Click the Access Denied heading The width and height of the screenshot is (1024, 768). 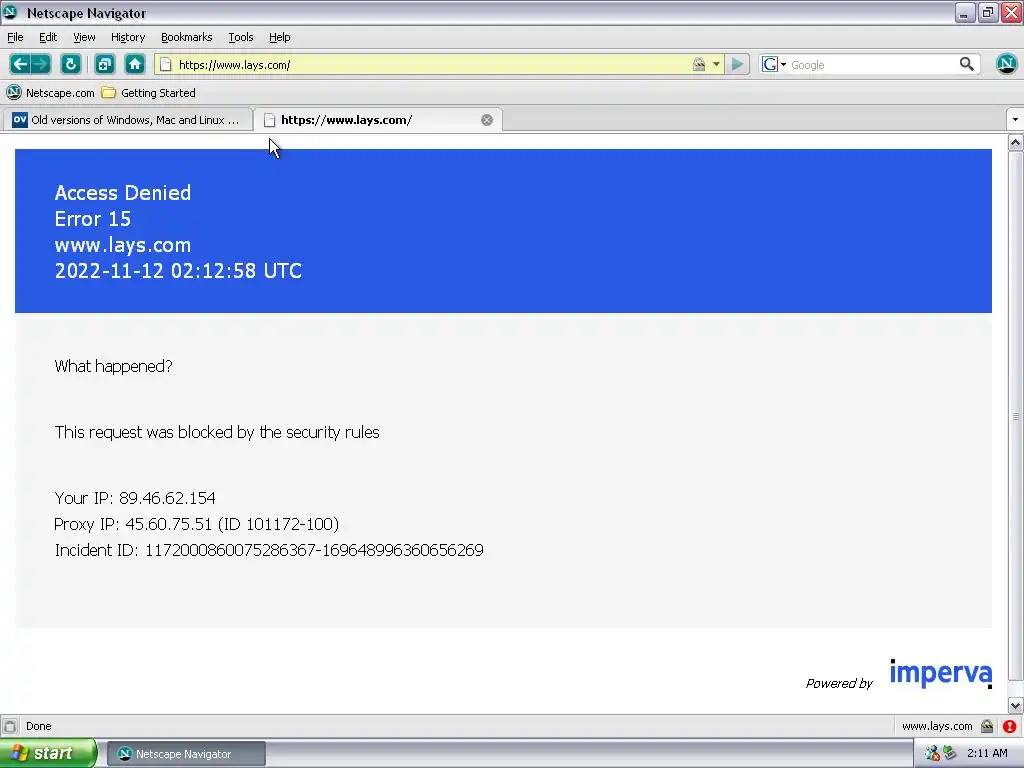(x=123, y=193)
